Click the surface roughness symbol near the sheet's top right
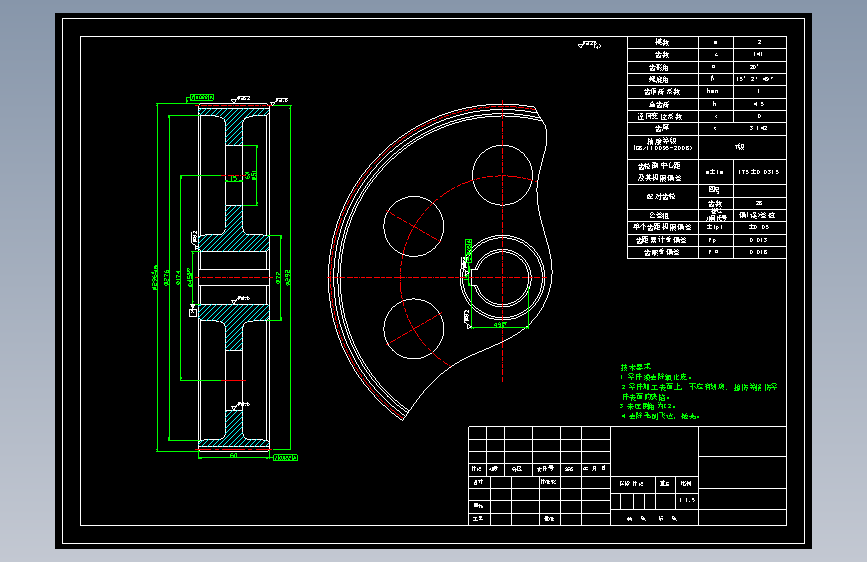 click(x=589, y=45)
